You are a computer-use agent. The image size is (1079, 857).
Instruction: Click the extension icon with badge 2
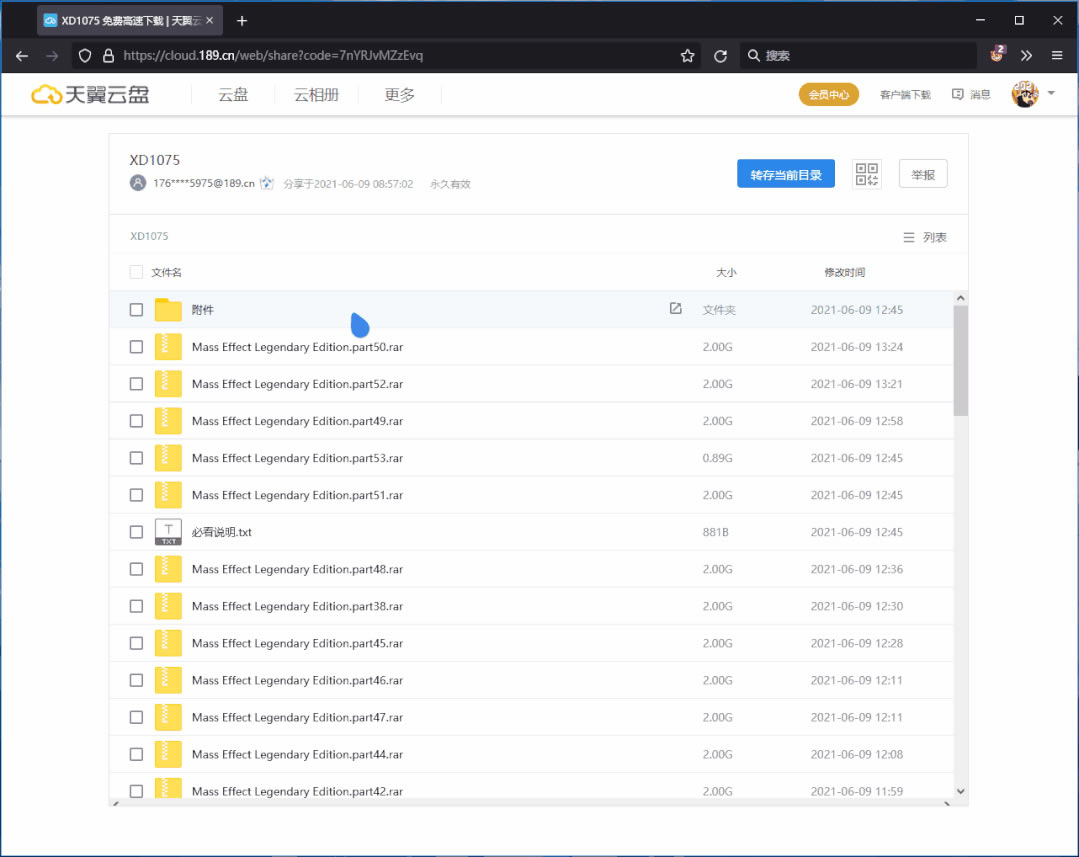(997, 54)
